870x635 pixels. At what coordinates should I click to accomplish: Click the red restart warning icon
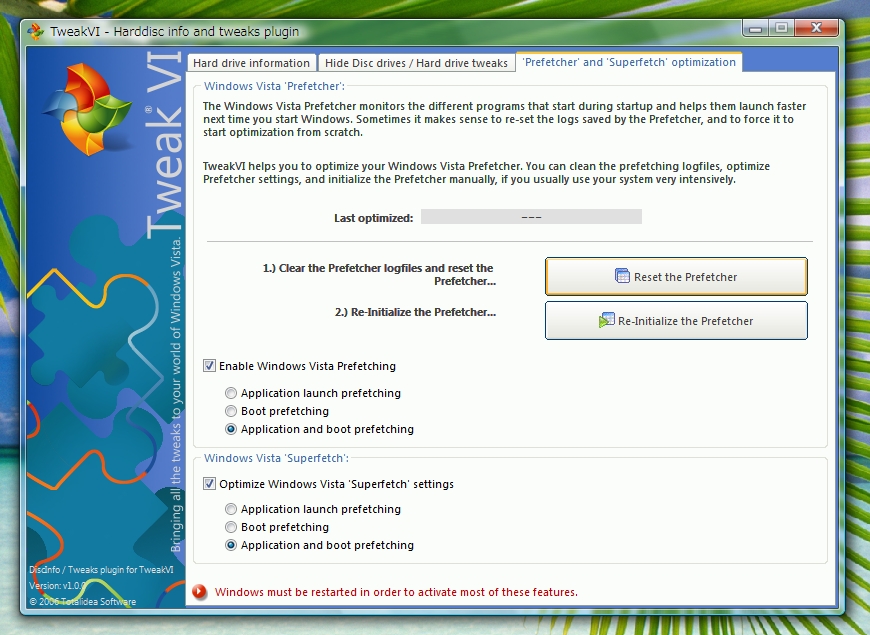point(199,592)
